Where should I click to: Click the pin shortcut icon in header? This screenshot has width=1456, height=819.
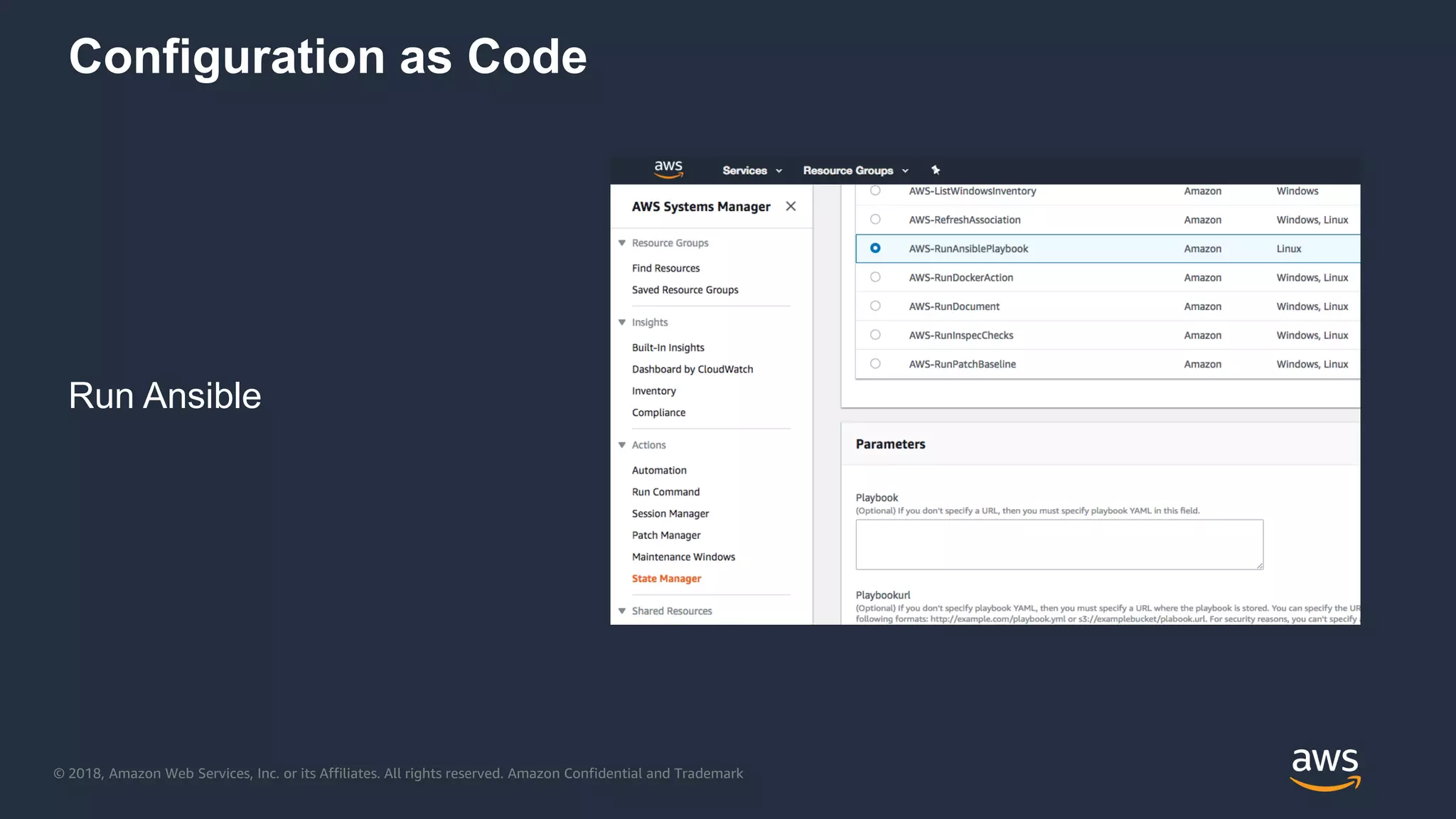936,170
